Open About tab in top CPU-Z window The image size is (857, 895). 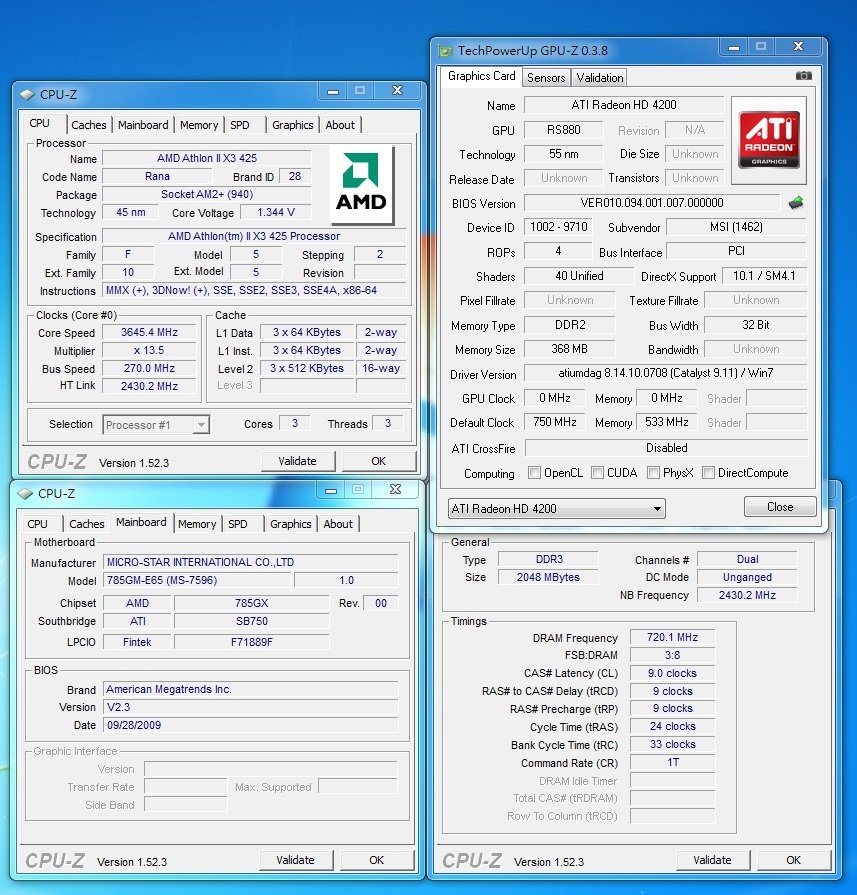coord(340,125)
